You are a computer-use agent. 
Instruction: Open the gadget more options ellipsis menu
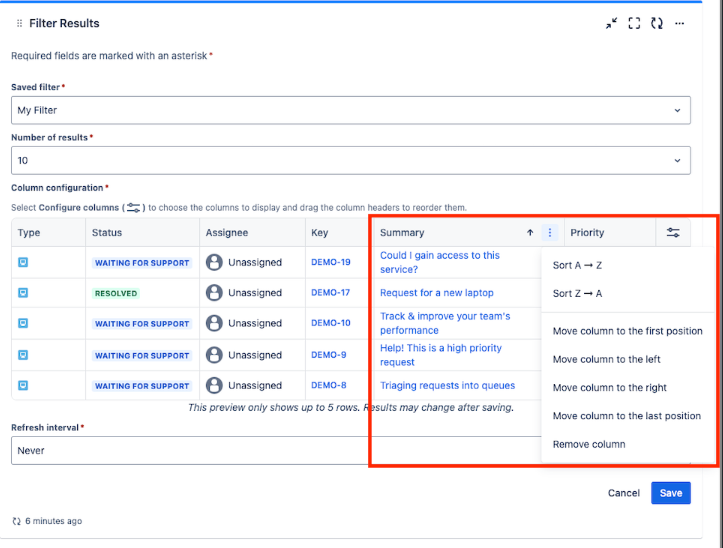(679, 24)
